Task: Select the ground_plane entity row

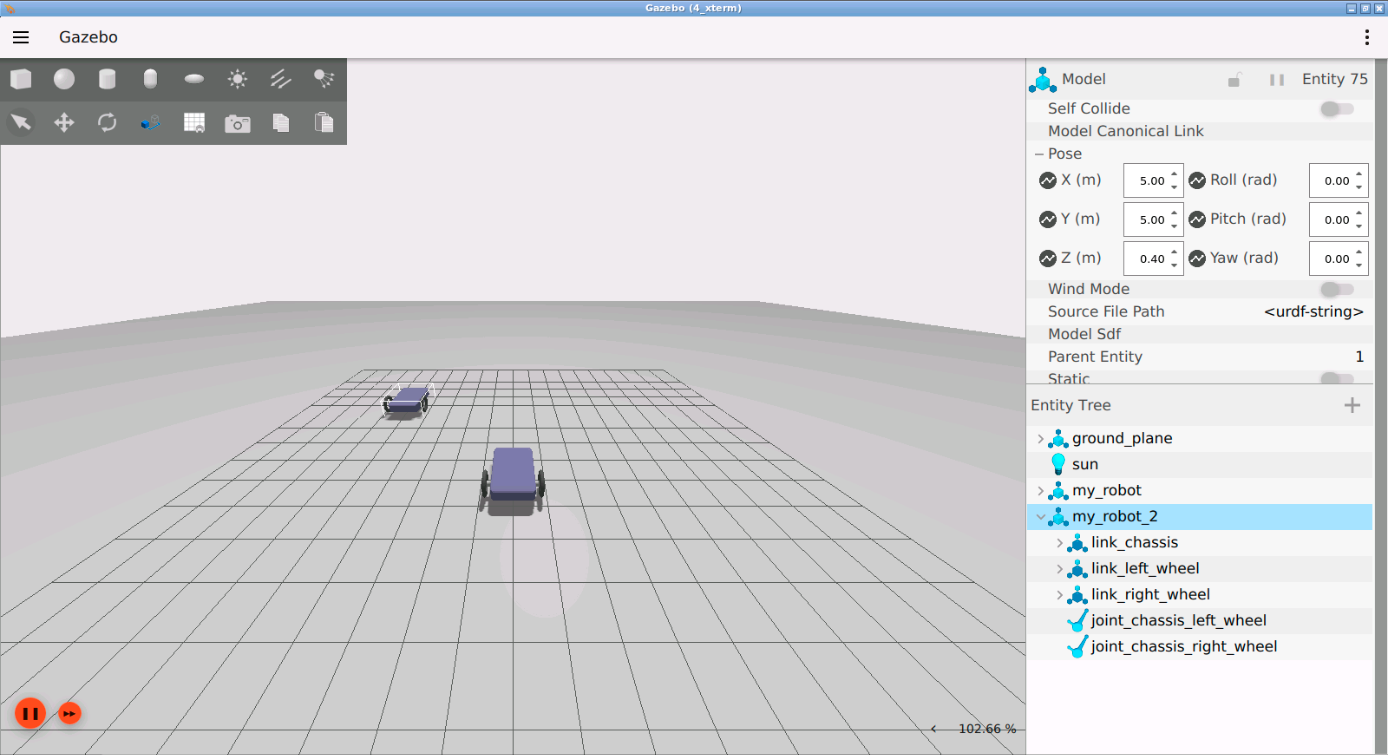Action: (x=1200, y=439)
